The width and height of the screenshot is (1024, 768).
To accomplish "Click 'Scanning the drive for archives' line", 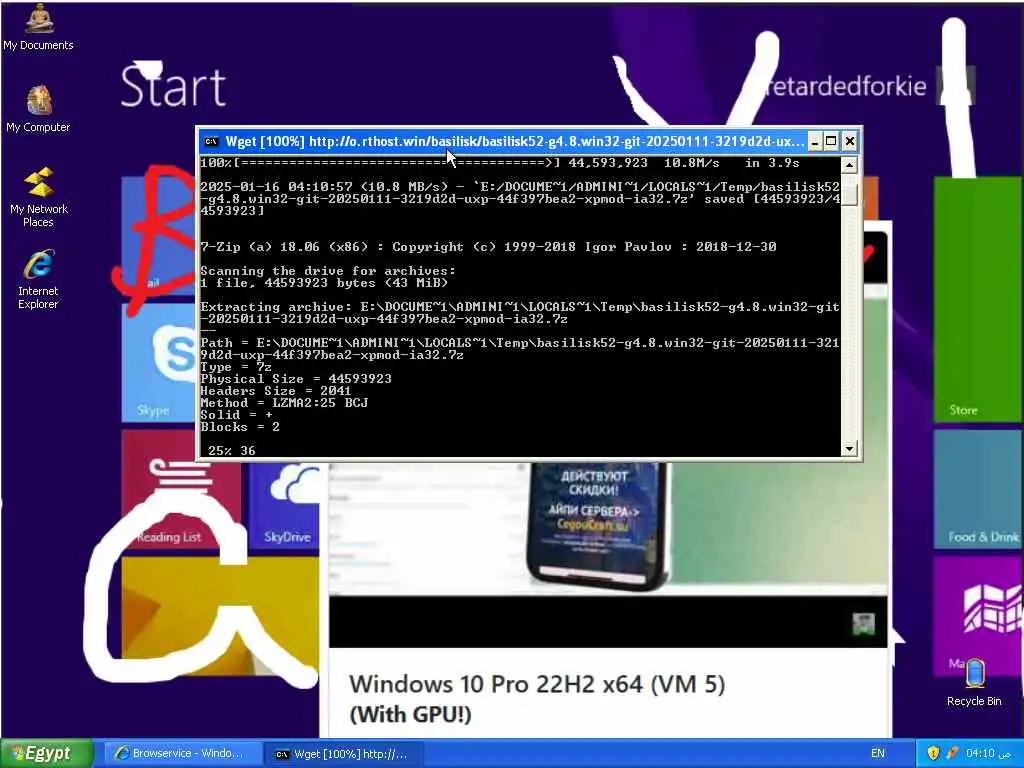I will (328, 271).
